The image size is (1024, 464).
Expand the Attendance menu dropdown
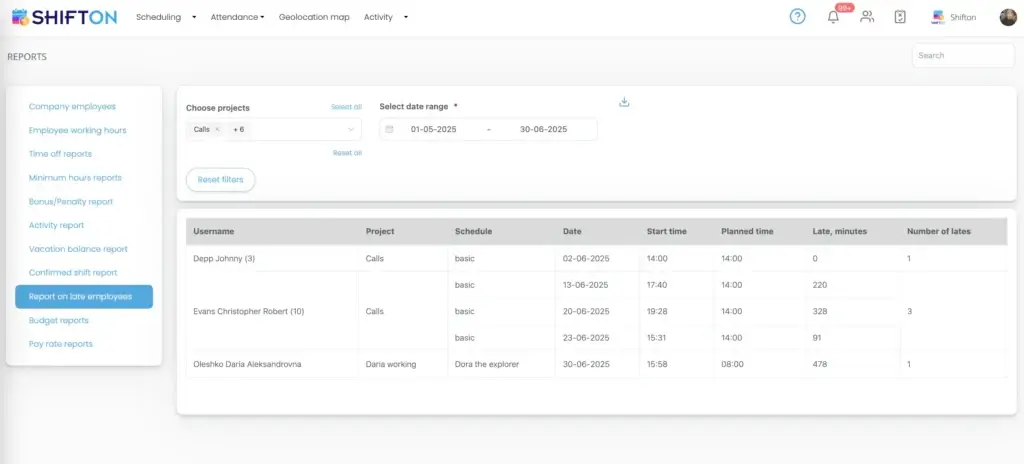[237, 17]
